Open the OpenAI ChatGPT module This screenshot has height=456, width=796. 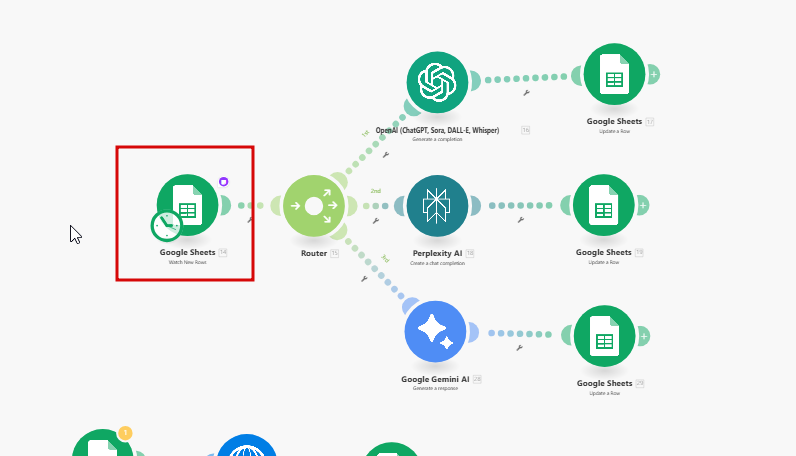(x=437, y=82)
